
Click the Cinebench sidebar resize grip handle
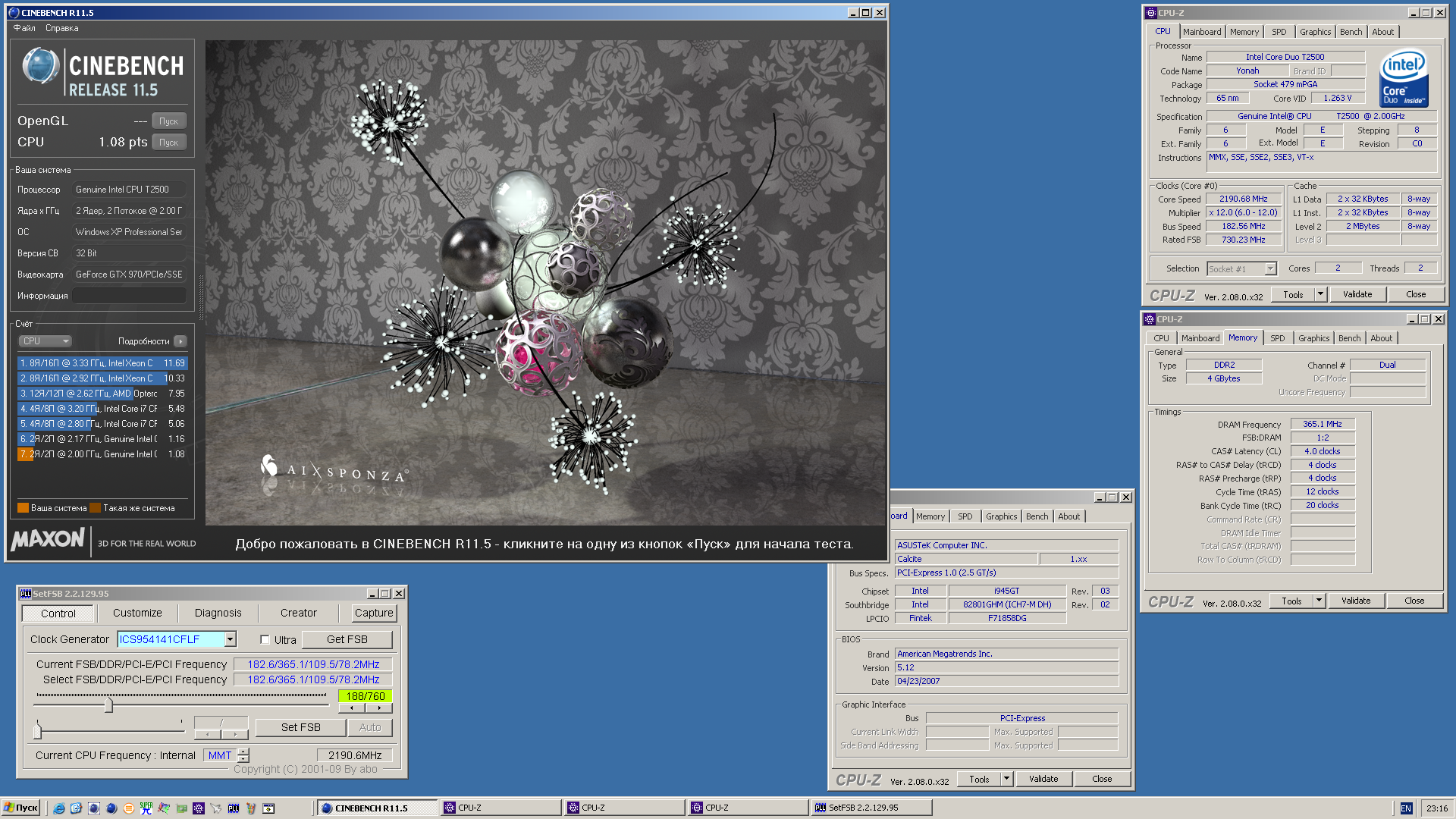(201, 297)
